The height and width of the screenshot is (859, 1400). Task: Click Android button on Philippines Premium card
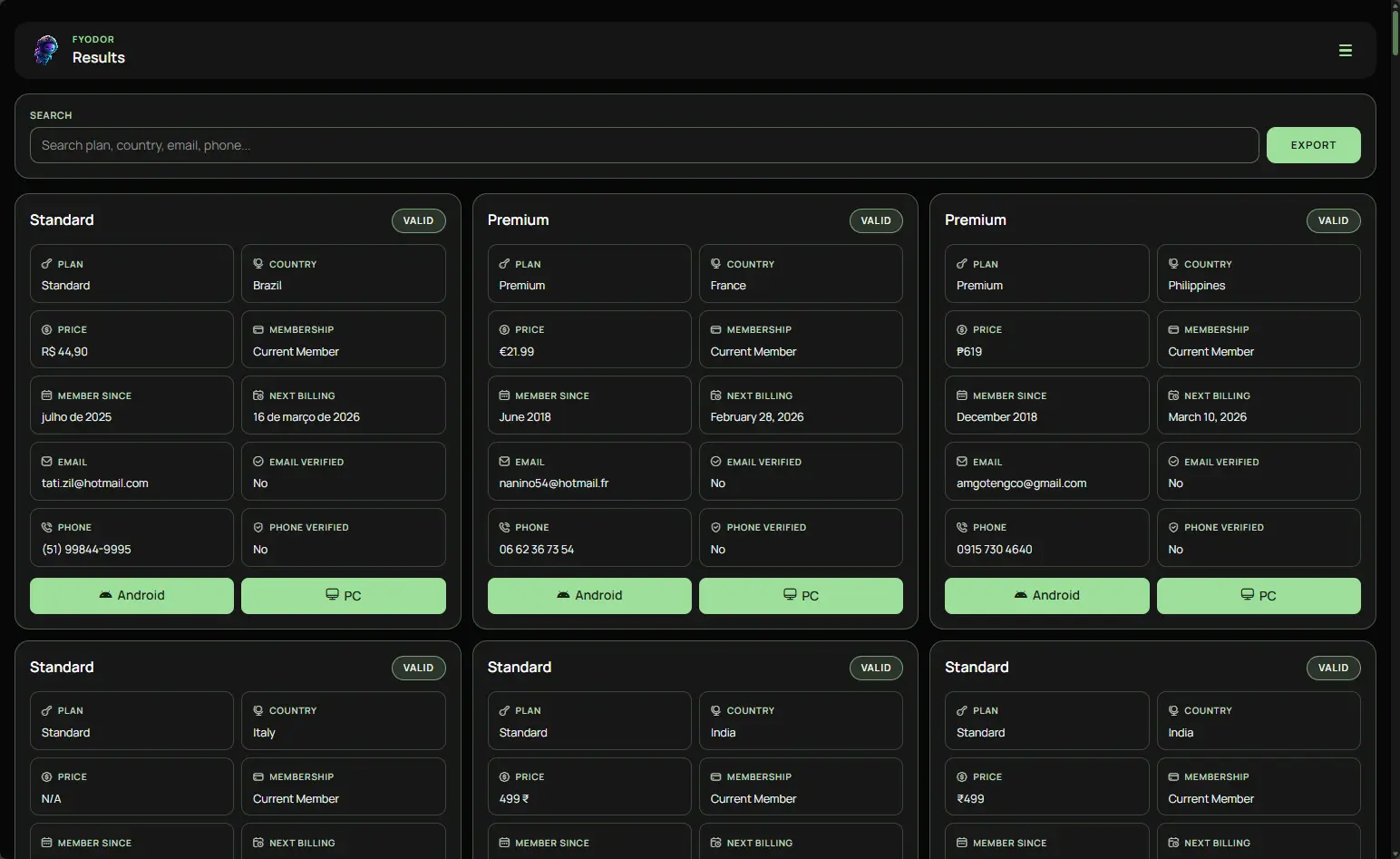[1046, 596]
